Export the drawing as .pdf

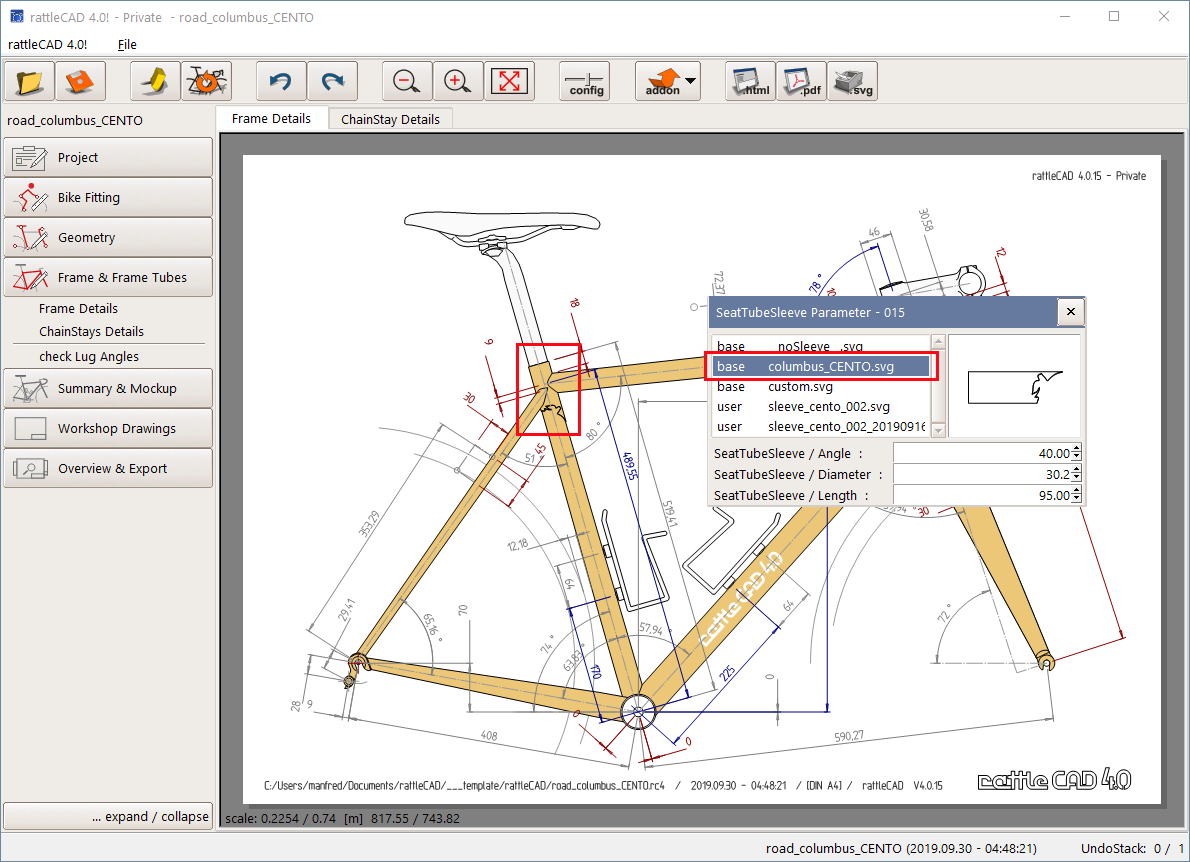[x=801, y=81]
